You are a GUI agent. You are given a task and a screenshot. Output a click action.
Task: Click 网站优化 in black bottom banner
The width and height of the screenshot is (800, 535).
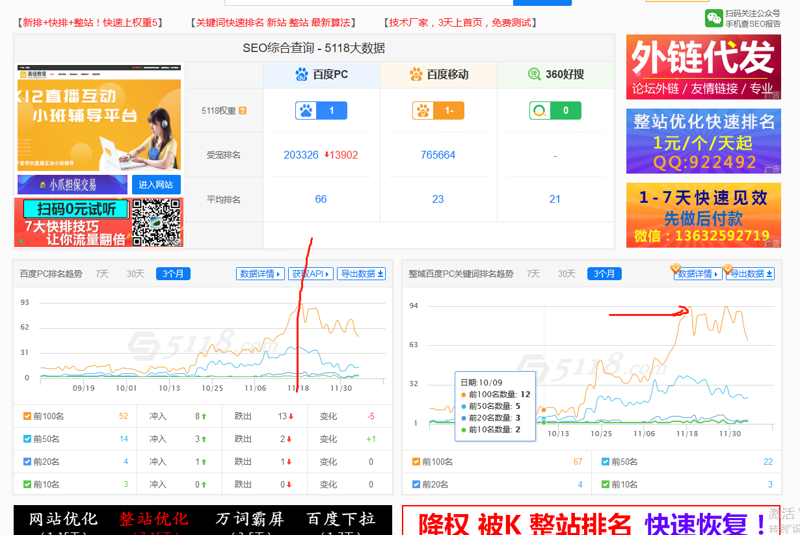coord(63,519)
